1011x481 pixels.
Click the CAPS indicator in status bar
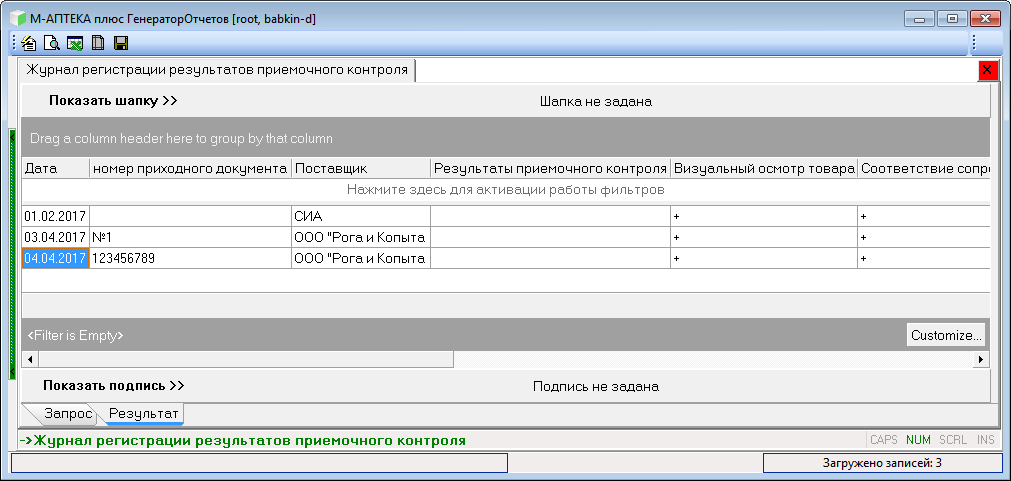884,440
